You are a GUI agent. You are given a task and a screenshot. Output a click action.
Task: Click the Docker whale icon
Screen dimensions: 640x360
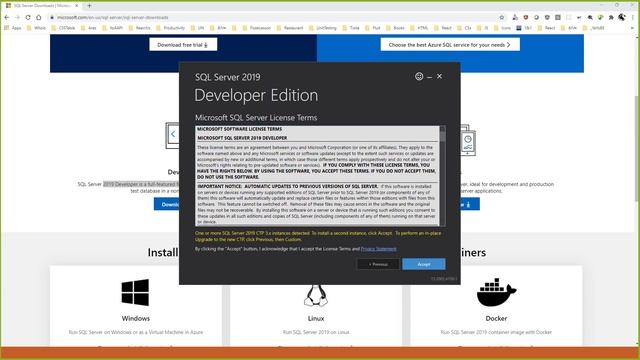496,292
